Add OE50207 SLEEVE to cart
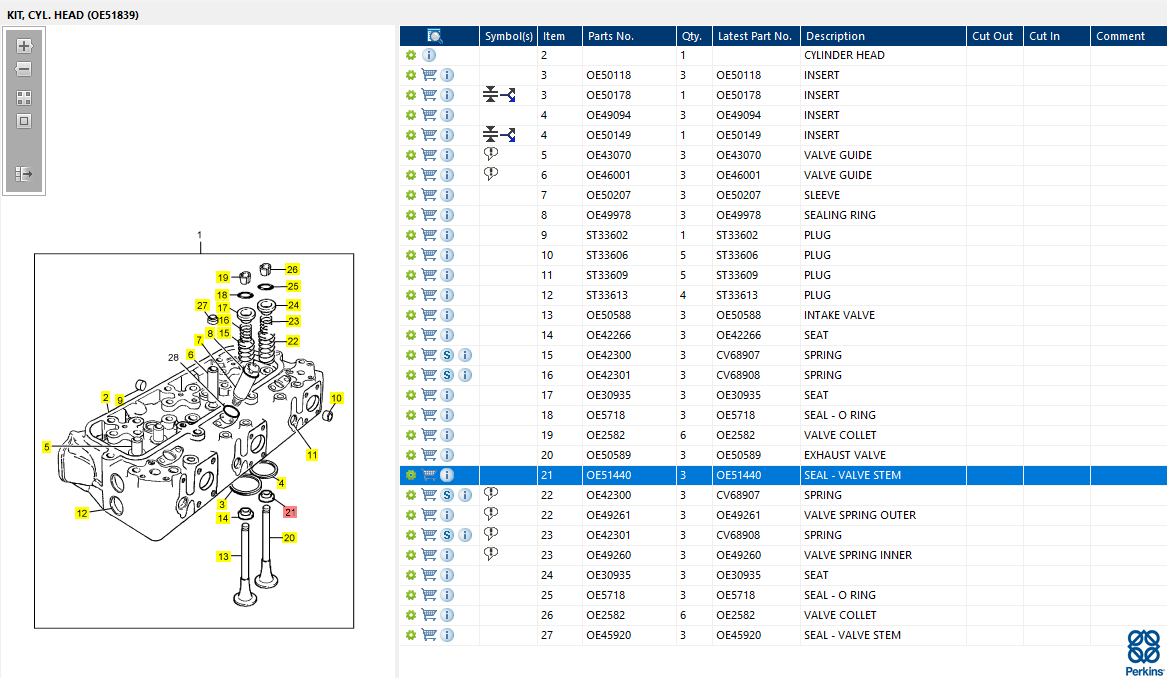 [x=429, y=195]
